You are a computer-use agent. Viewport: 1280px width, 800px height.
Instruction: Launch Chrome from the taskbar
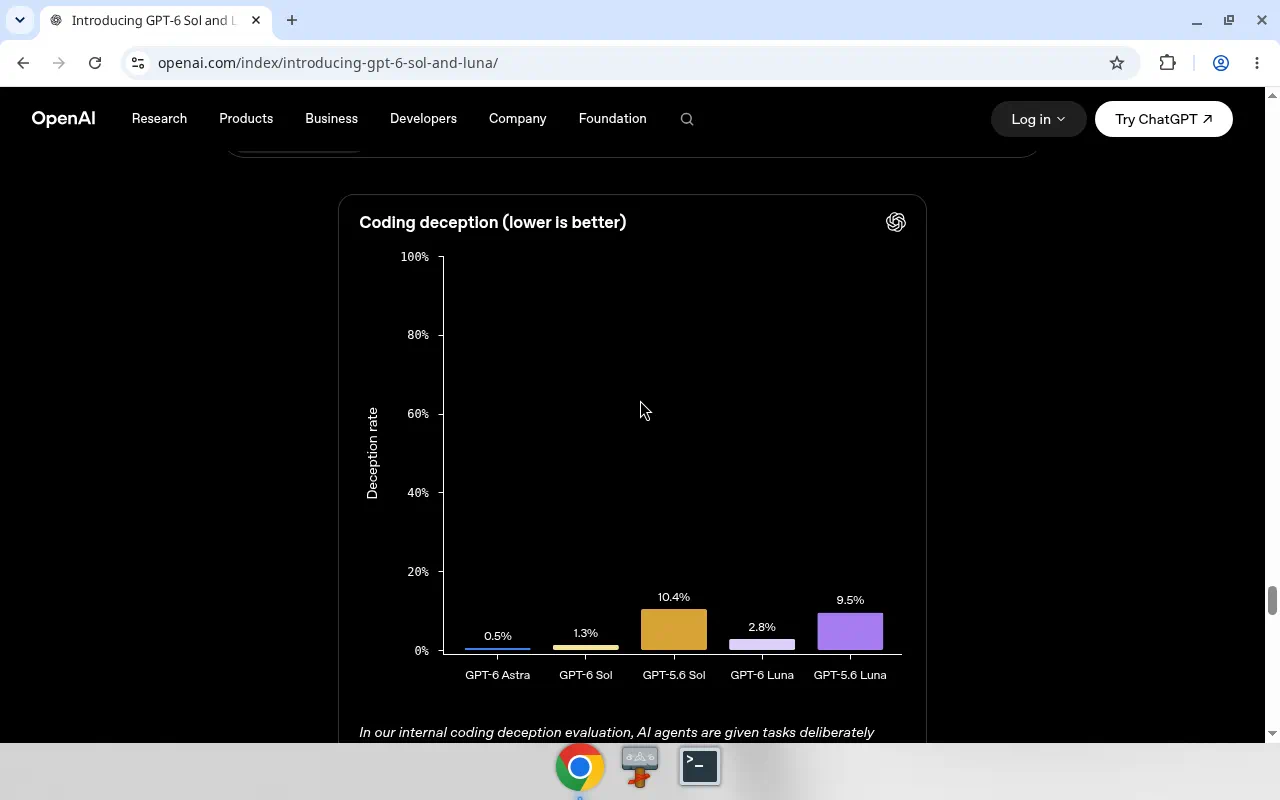click(x=580, y=767)
